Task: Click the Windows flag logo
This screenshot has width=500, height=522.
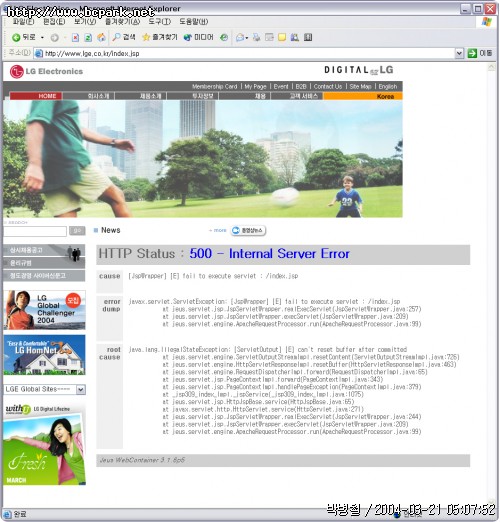Action: 487,22
